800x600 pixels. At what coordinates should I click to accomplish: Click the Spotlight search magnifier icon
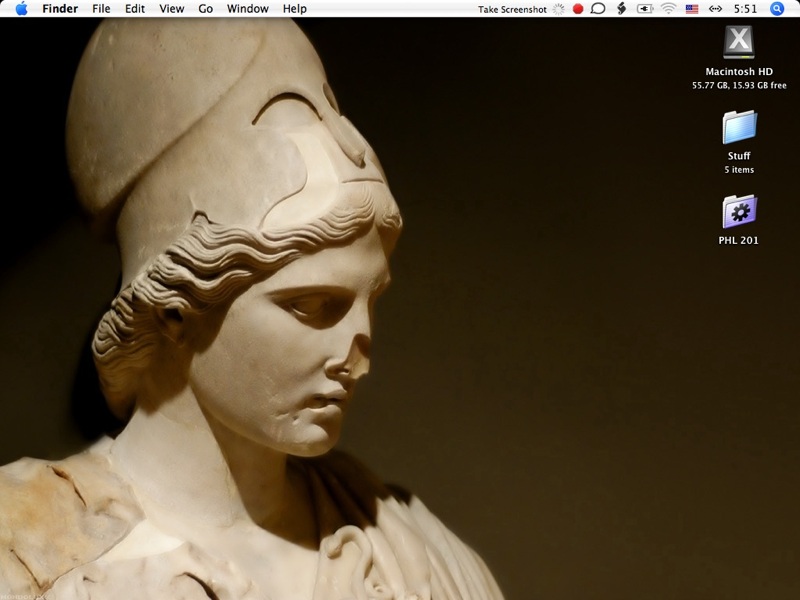[x=777, y=9]
